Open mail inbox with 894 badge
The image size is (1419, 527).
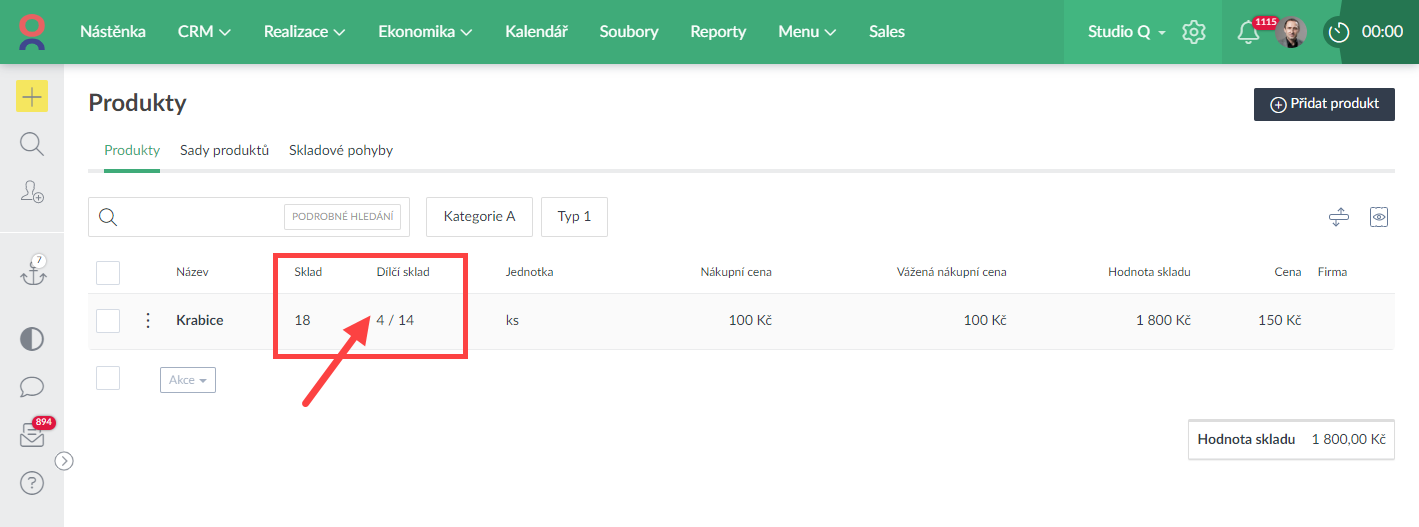pos(32,436)
